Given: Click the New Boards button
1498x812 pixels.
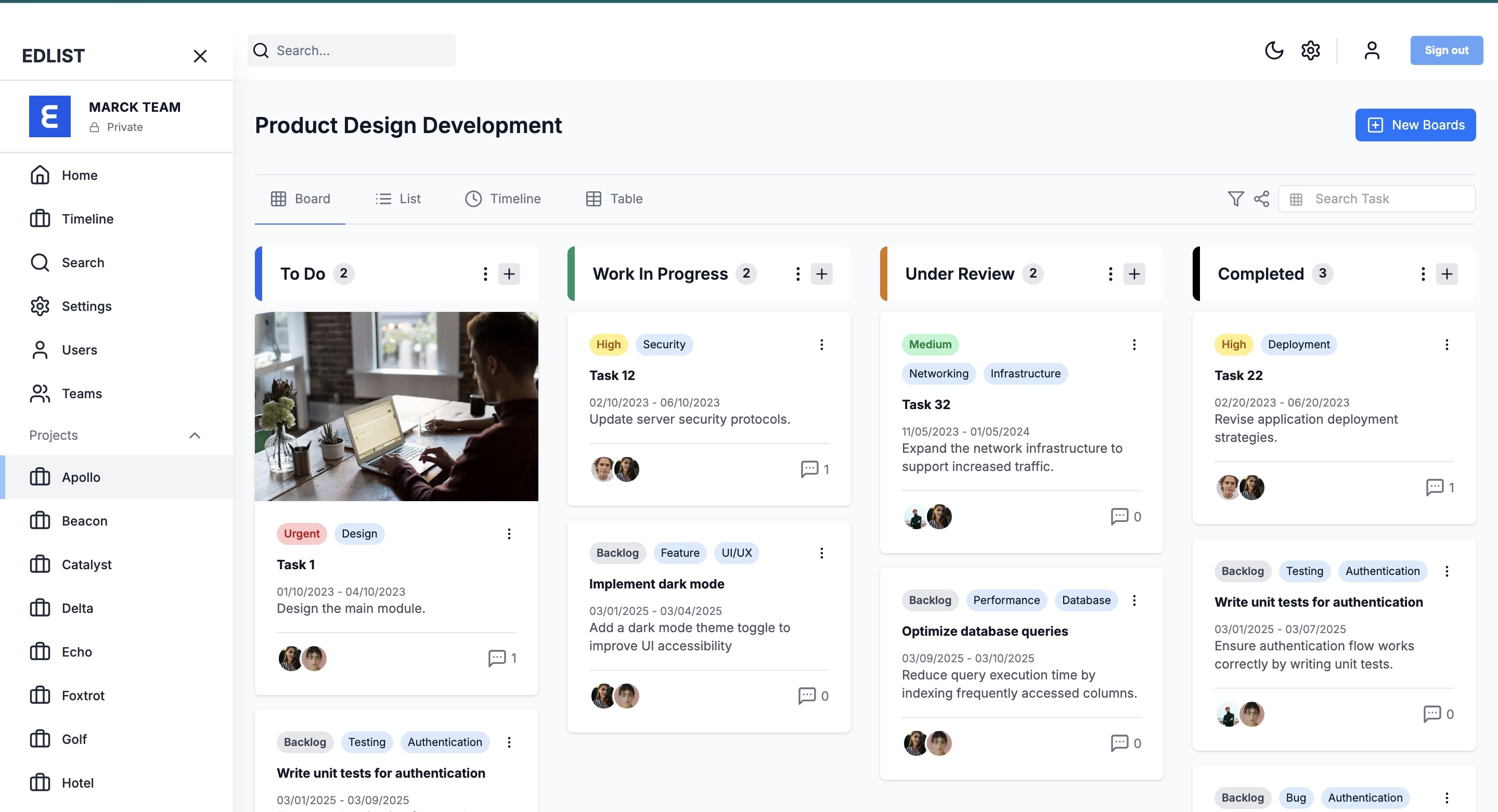Looking at the screenshot, I should pyautogui.click(x=1415, y=125).
